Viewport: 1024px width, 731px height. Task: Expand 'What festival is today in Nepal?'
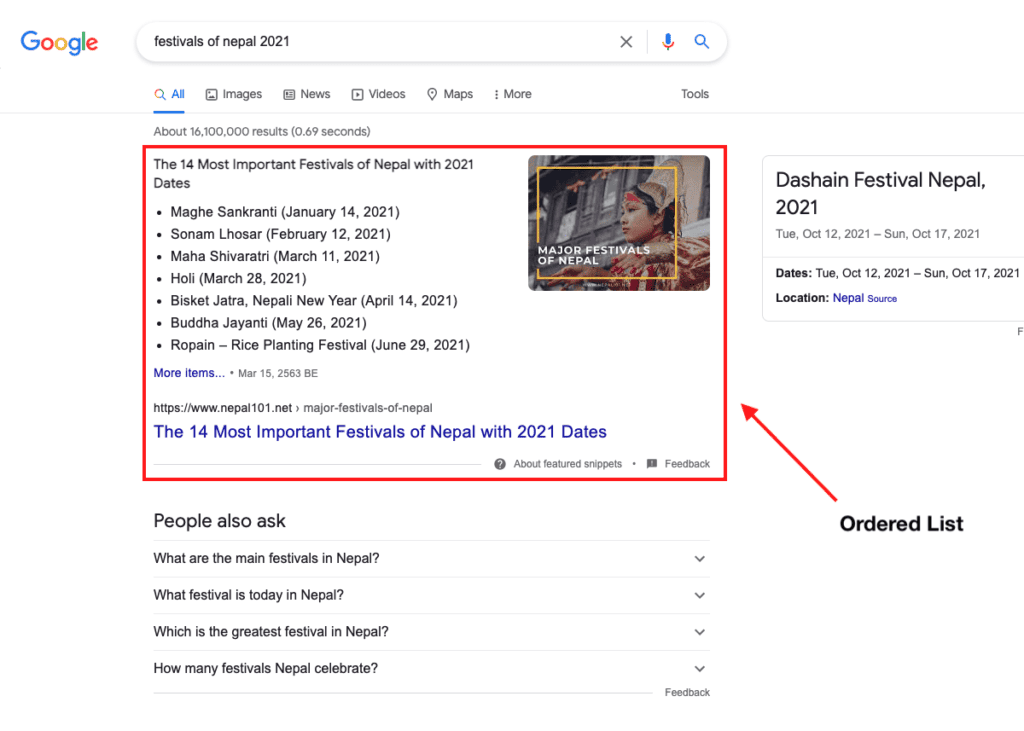pyautogui.click(x=431, y=595)
